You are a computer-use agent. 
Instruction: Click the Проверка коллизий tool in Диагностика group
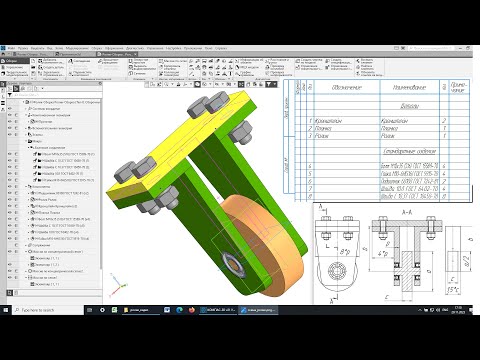coord(276,67)
